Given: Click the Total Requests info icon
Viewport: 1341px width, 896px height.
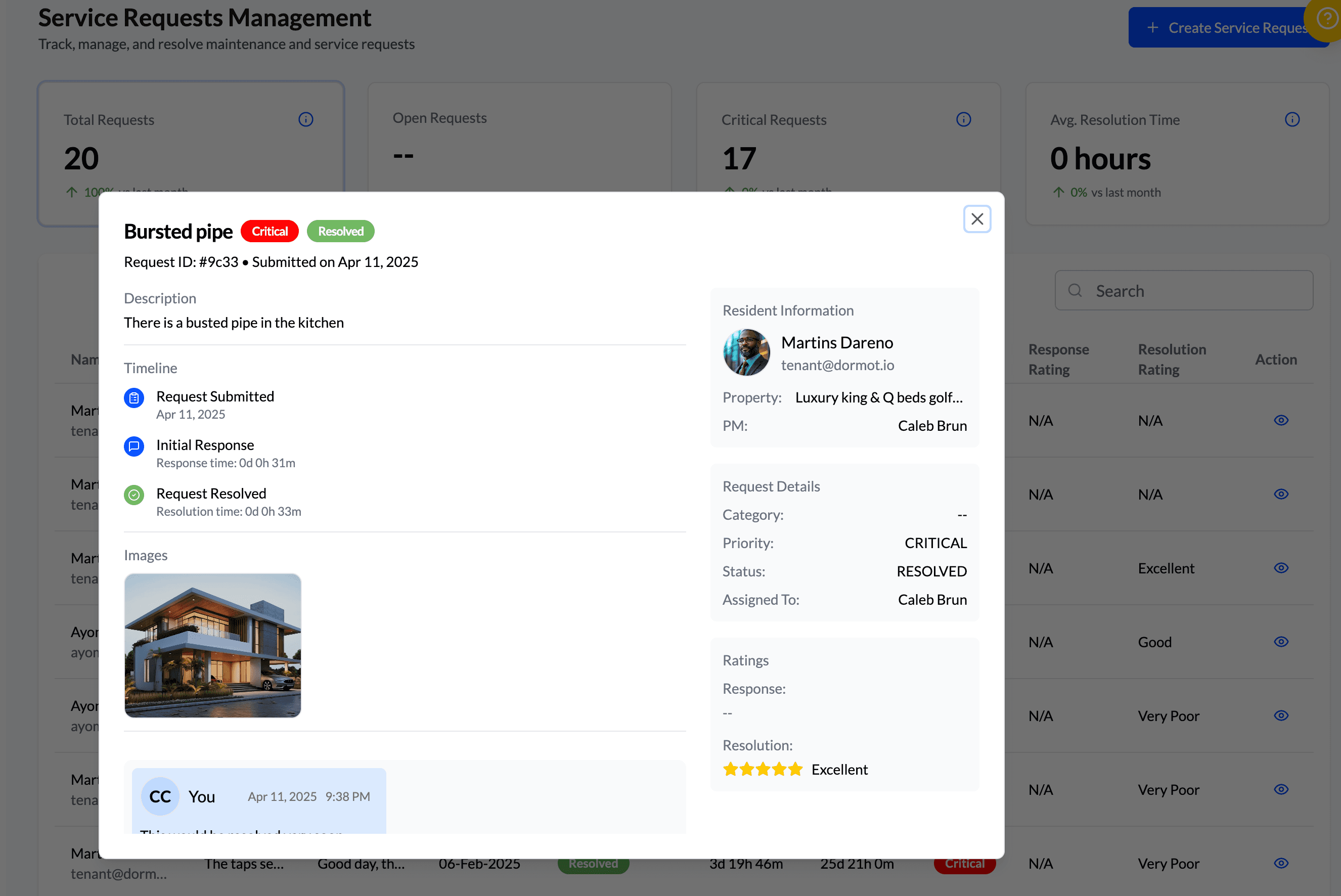Looking at the screenshot, I should [x=306, y=119].
